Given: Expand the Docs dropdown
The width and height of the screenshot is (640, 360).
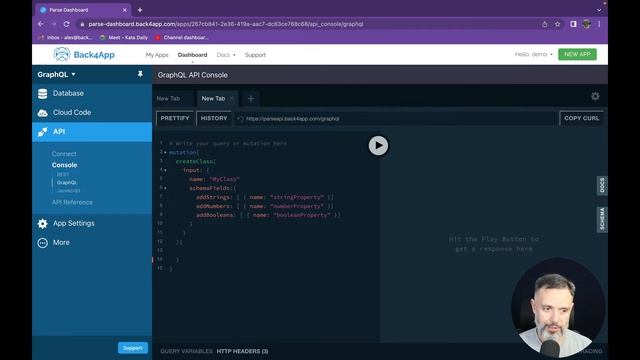Looking at the screenshot, I should pyautogui.click(x=226, y=55).
